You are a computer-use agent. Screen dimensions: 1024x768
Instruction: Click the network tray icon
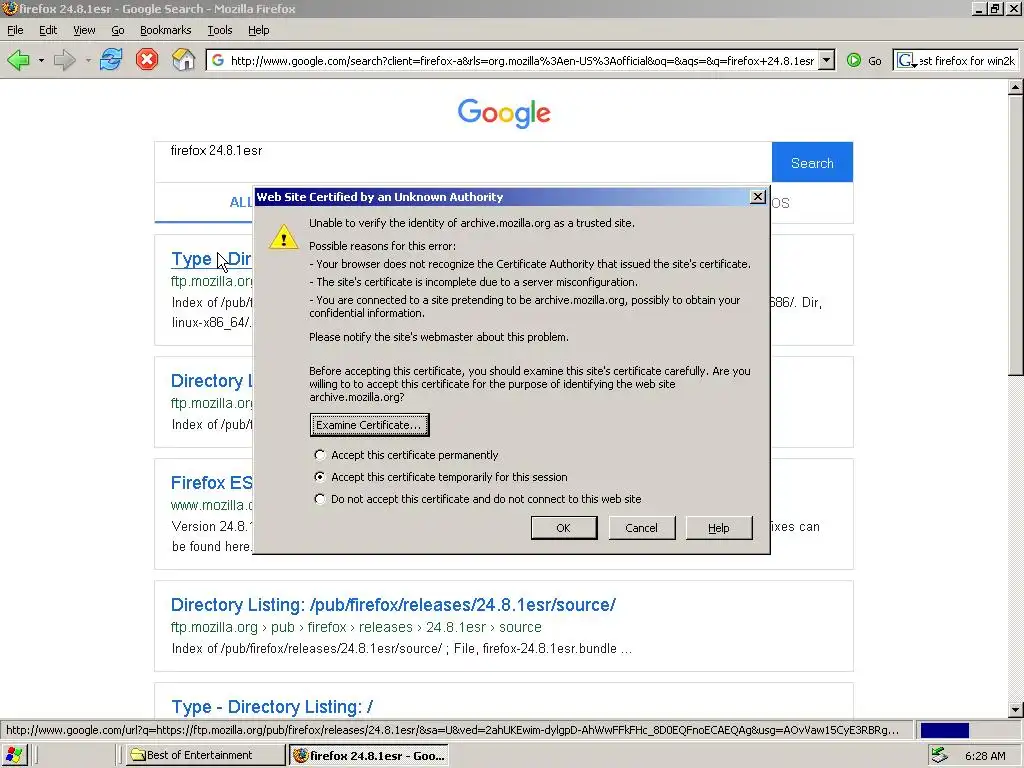pos(939,756)
